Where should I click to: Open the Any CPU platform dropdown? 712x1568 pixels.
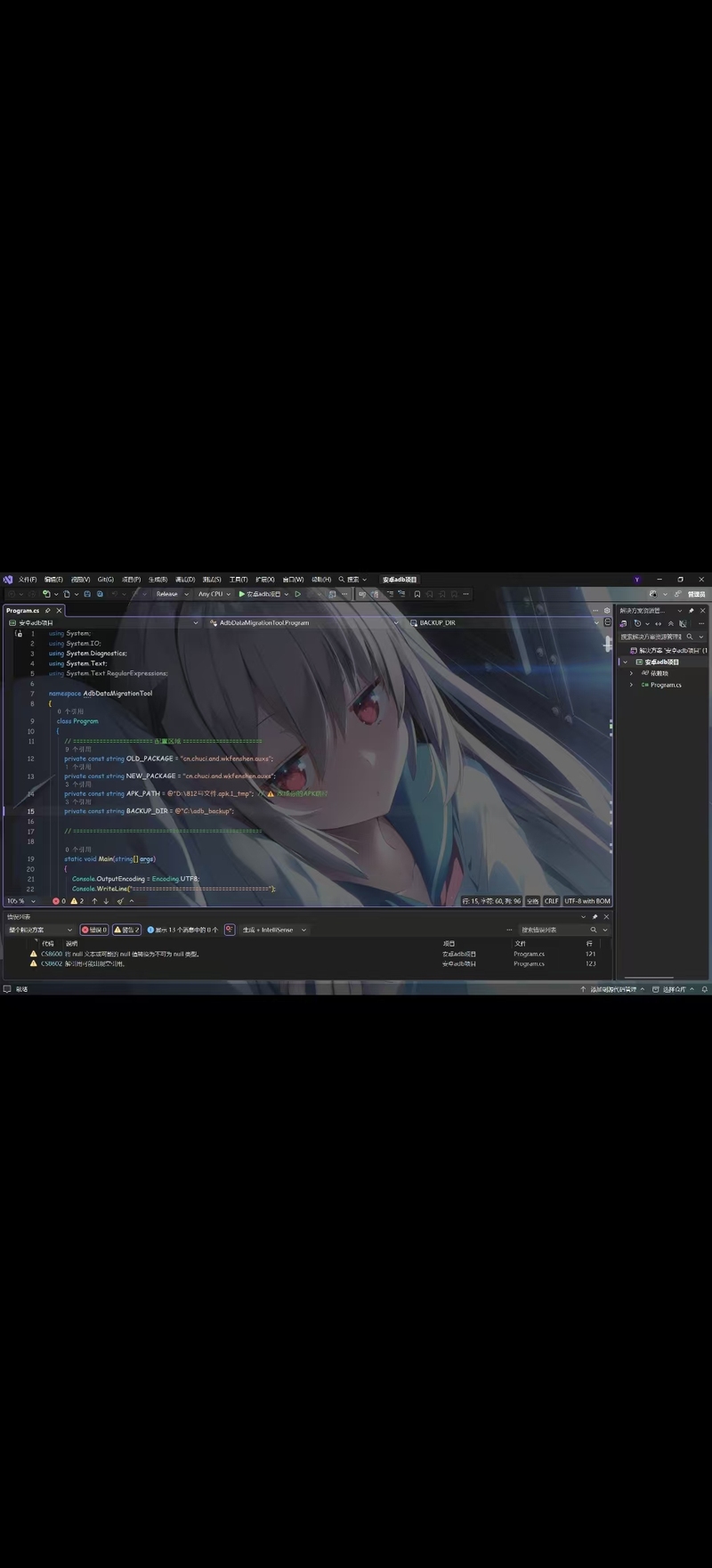pos(214,594)
